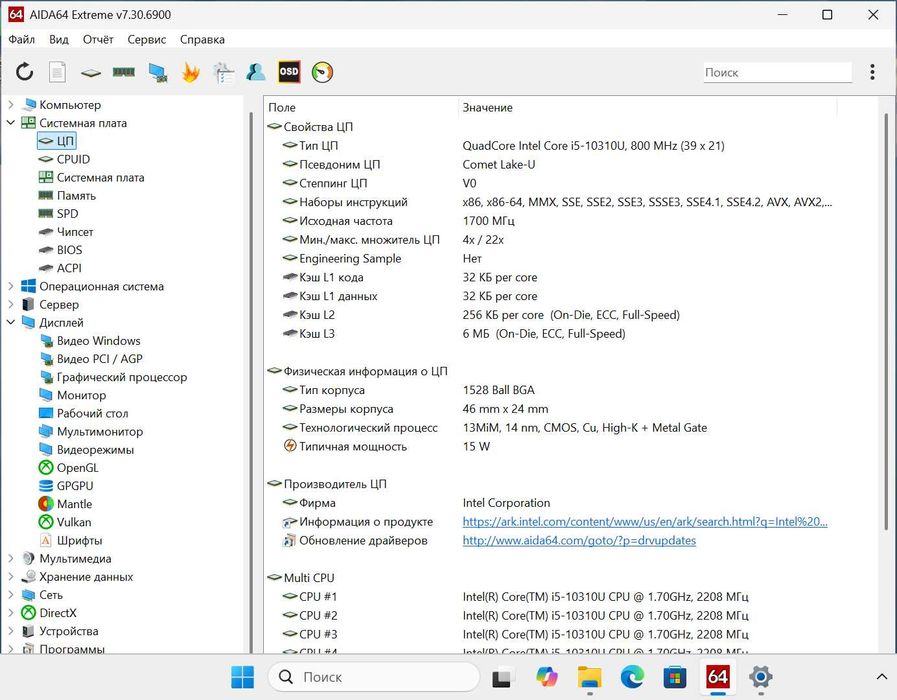
Task: Open the Vulkan tree item
Action: pyautogui.click(x=65, y=522)
